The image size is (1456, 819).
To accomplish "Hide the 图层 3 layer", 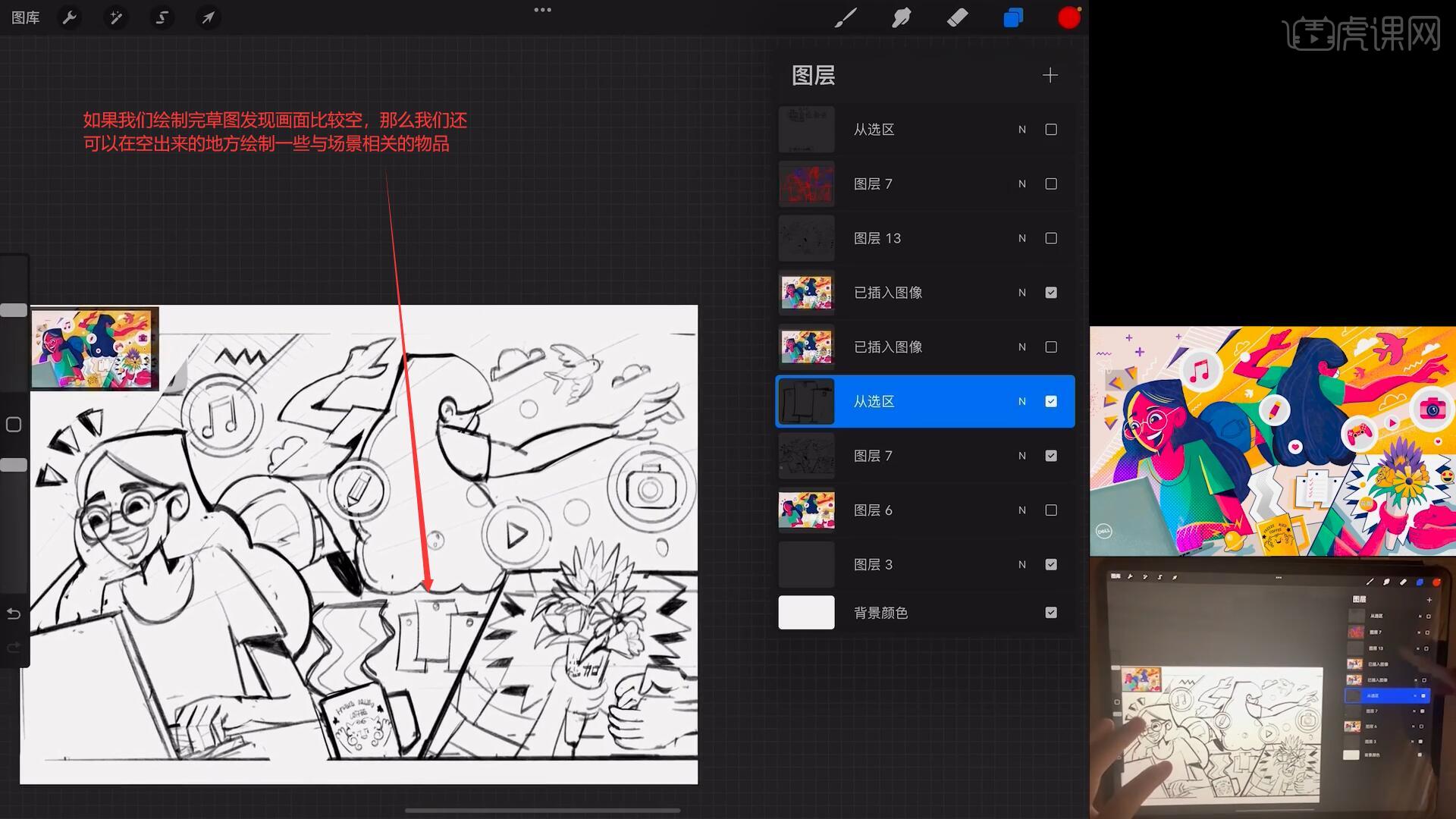I will (x=1051, y=564).
